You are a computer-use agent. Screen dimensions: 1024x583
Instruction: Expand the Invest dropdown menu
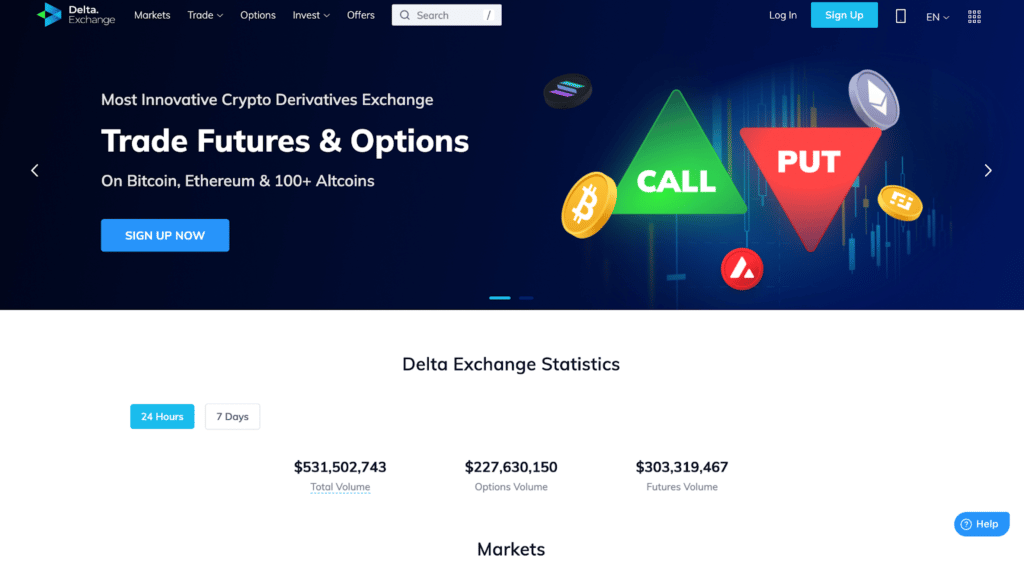(311, 15)
